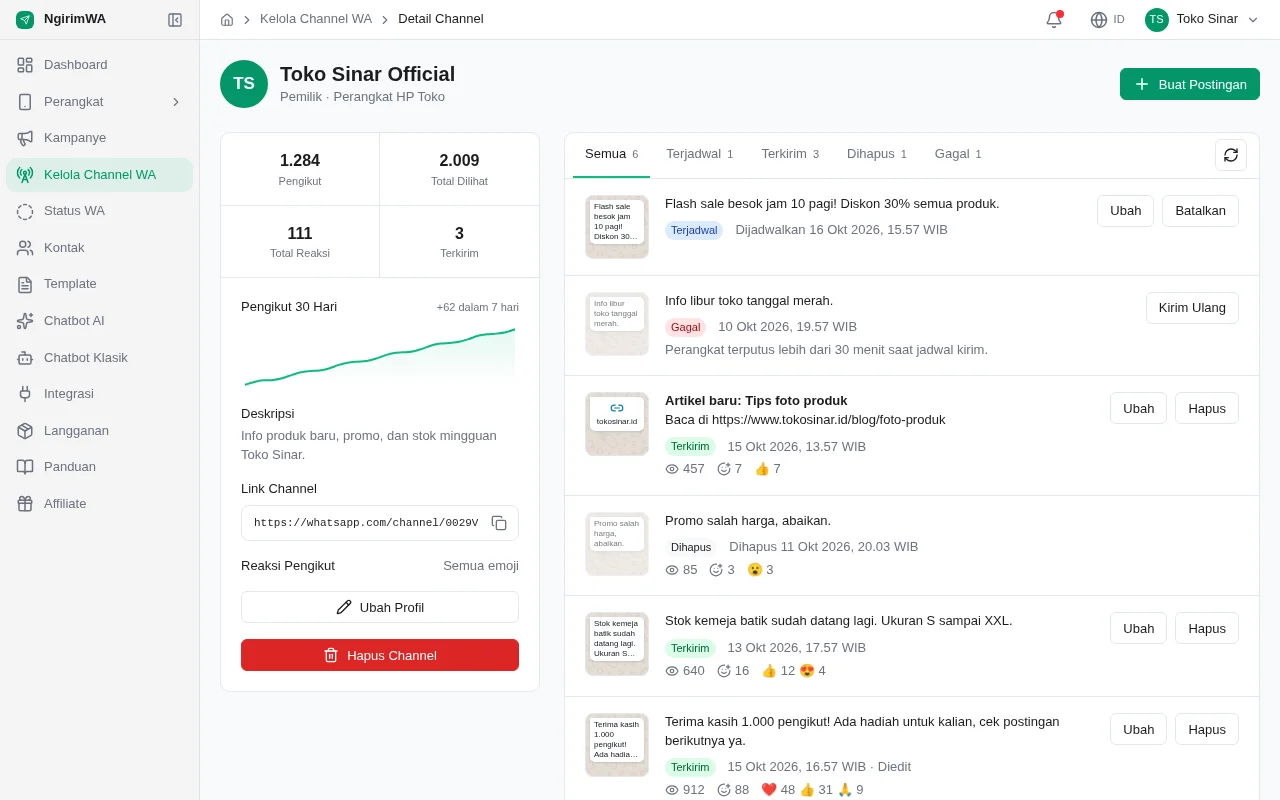The image size is (1280, 800).
Task: Click Kelola Channel WA breadcrumb link
Action: pyautogui.click(x=316, y=19)
